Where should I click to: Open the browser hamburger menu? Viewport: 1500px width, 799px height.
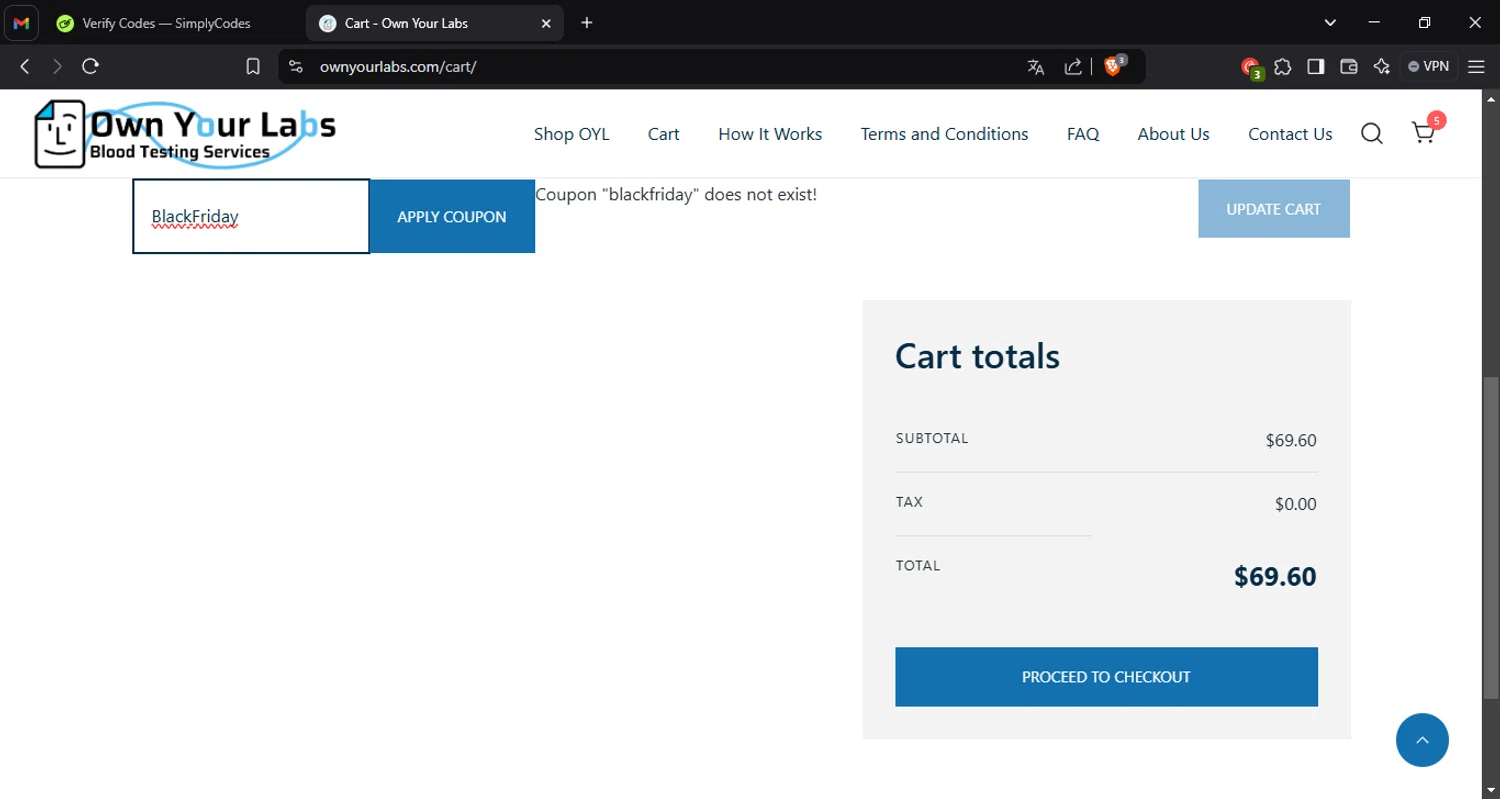coord(1476,67)
